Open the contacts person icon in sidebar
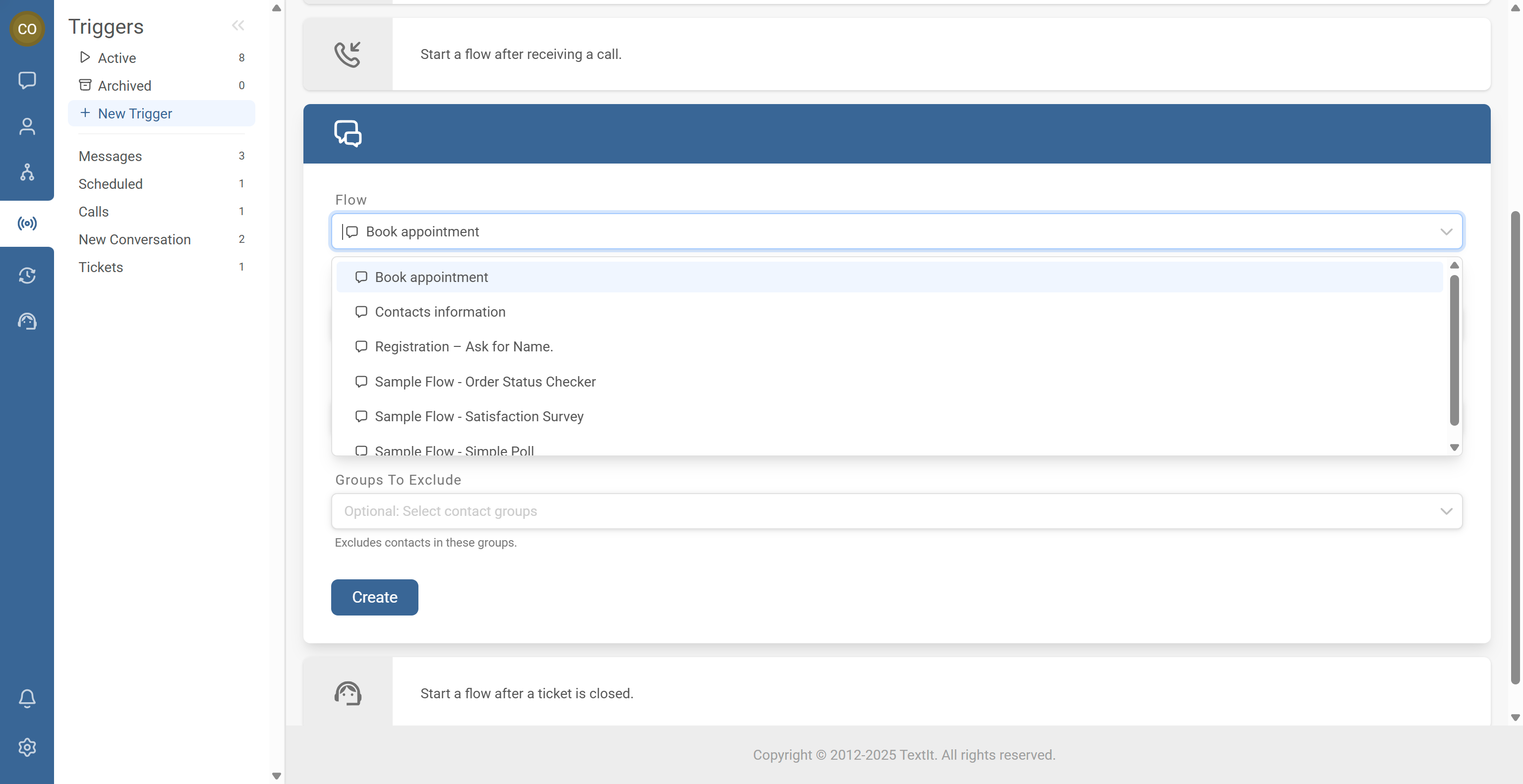This screenshot has width=1523, height=784. 27,126
